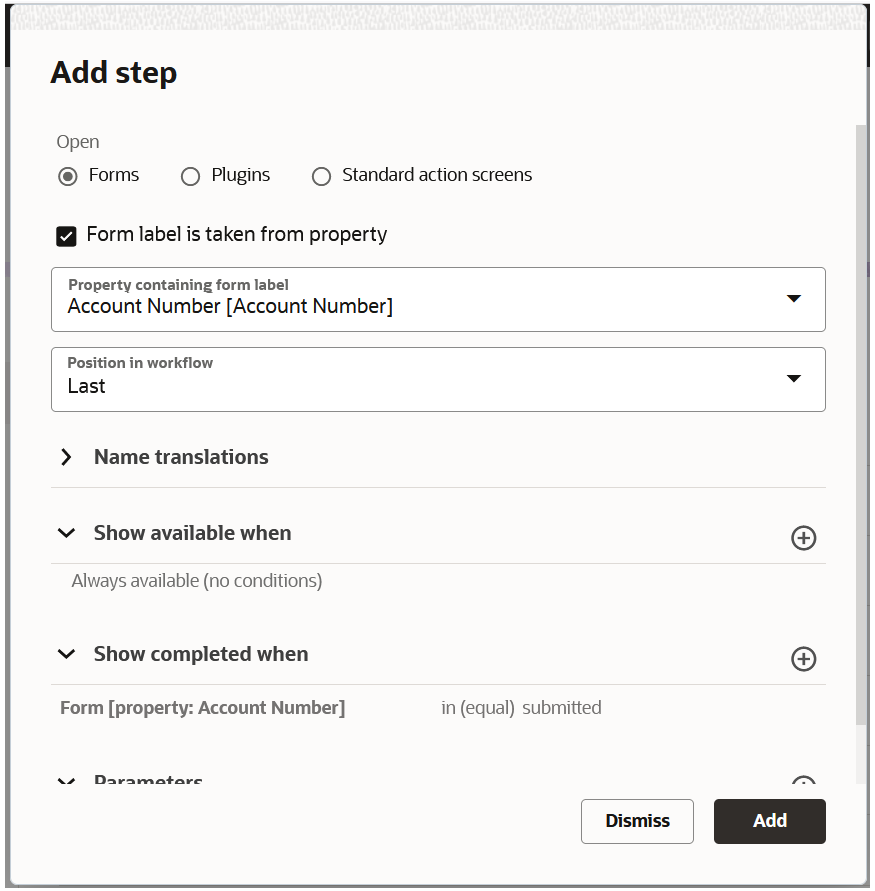Click the Name translations heading text
The width and height of the screenshot is (875, 891).
(181, 457)
